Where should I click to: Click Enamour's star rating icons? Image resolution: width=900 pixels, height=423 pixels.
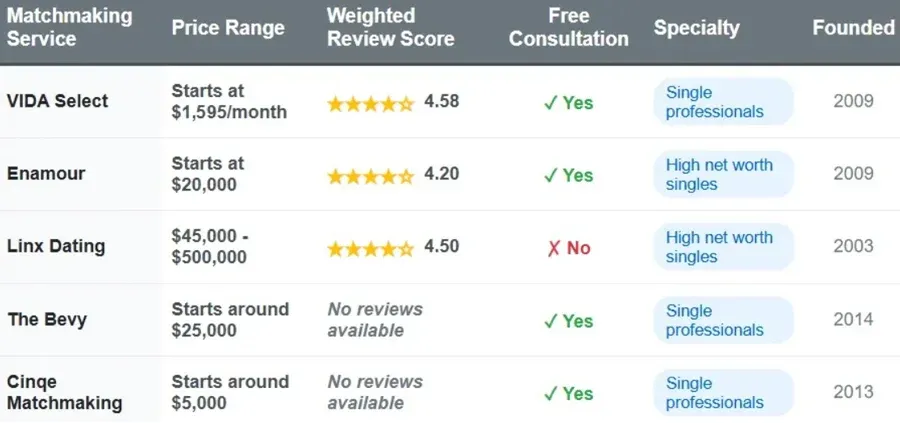coord(370,175)
